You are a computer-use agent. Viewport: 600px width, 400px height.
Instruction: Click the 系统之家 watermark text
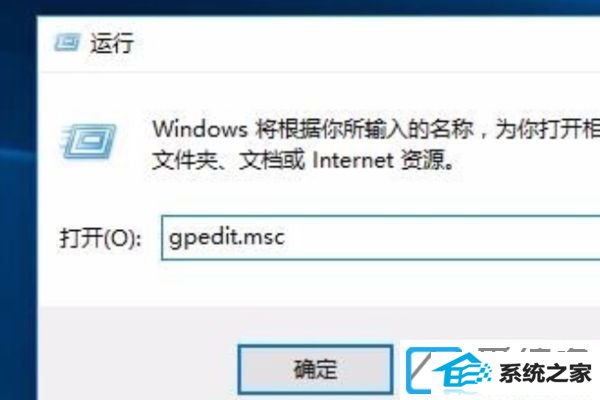point(546,373)
